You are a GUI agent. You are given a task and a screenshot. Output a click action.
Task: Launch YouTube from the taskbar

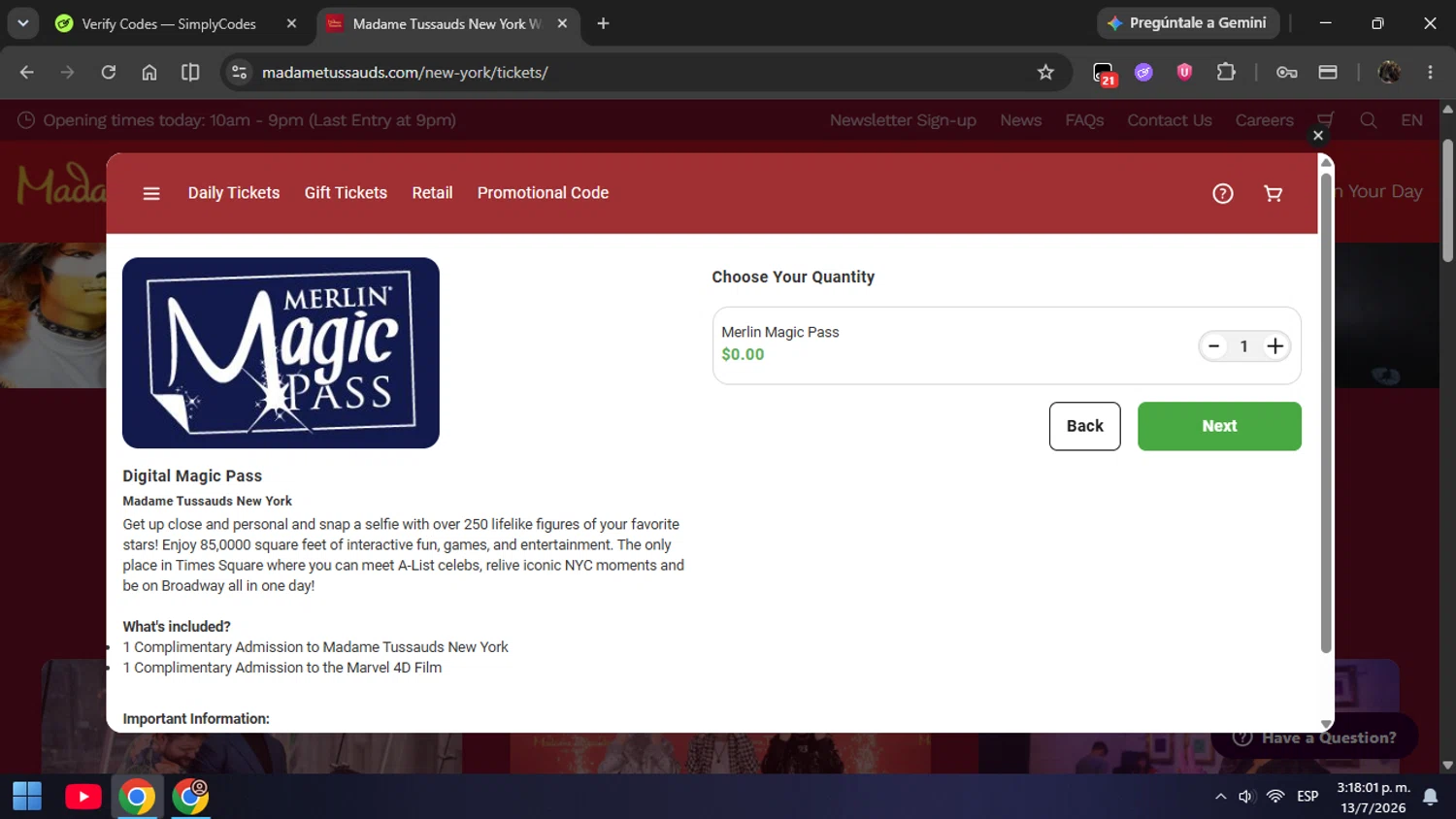(x=83, y=797)
